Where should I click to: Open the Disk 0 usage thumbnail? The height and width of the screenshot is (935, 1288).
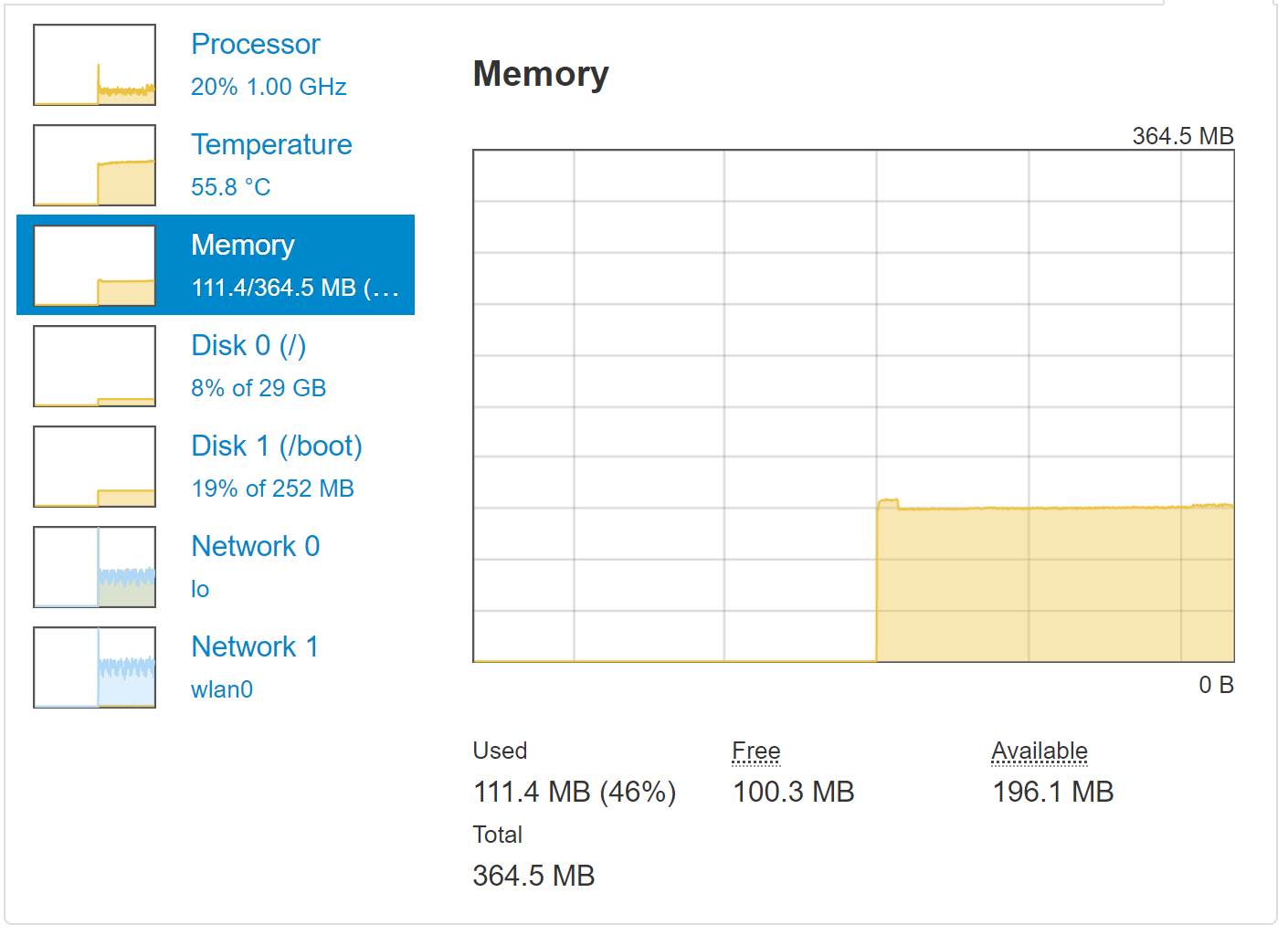pos(94,366)
